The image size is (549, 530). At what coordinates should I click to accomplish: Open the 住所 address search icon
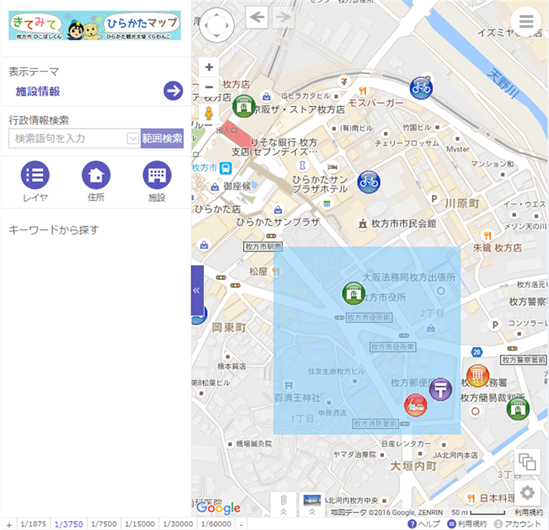pyautogui.click(x=96, y=175)
